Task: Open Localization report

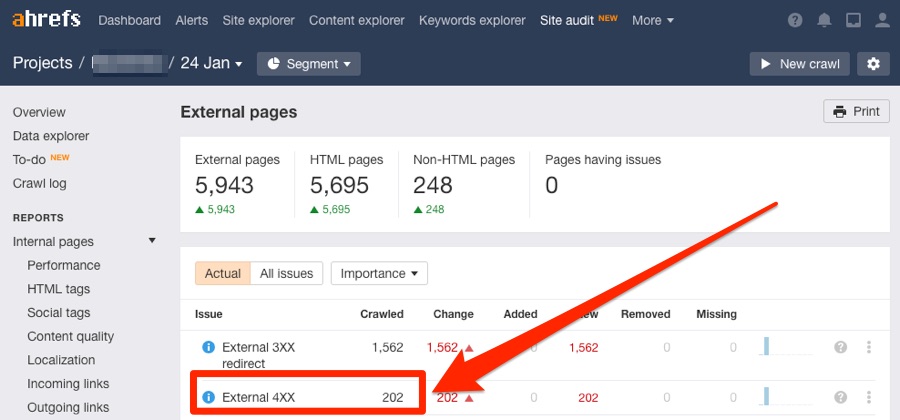Action: 61,360
